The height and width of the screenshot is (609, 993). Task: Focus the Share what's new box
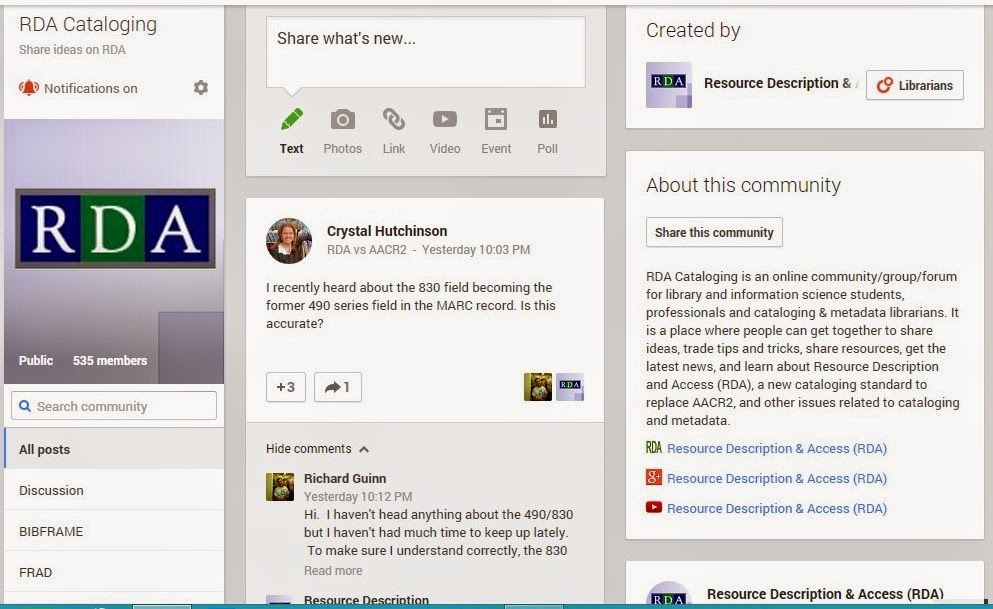coord(426,52)
